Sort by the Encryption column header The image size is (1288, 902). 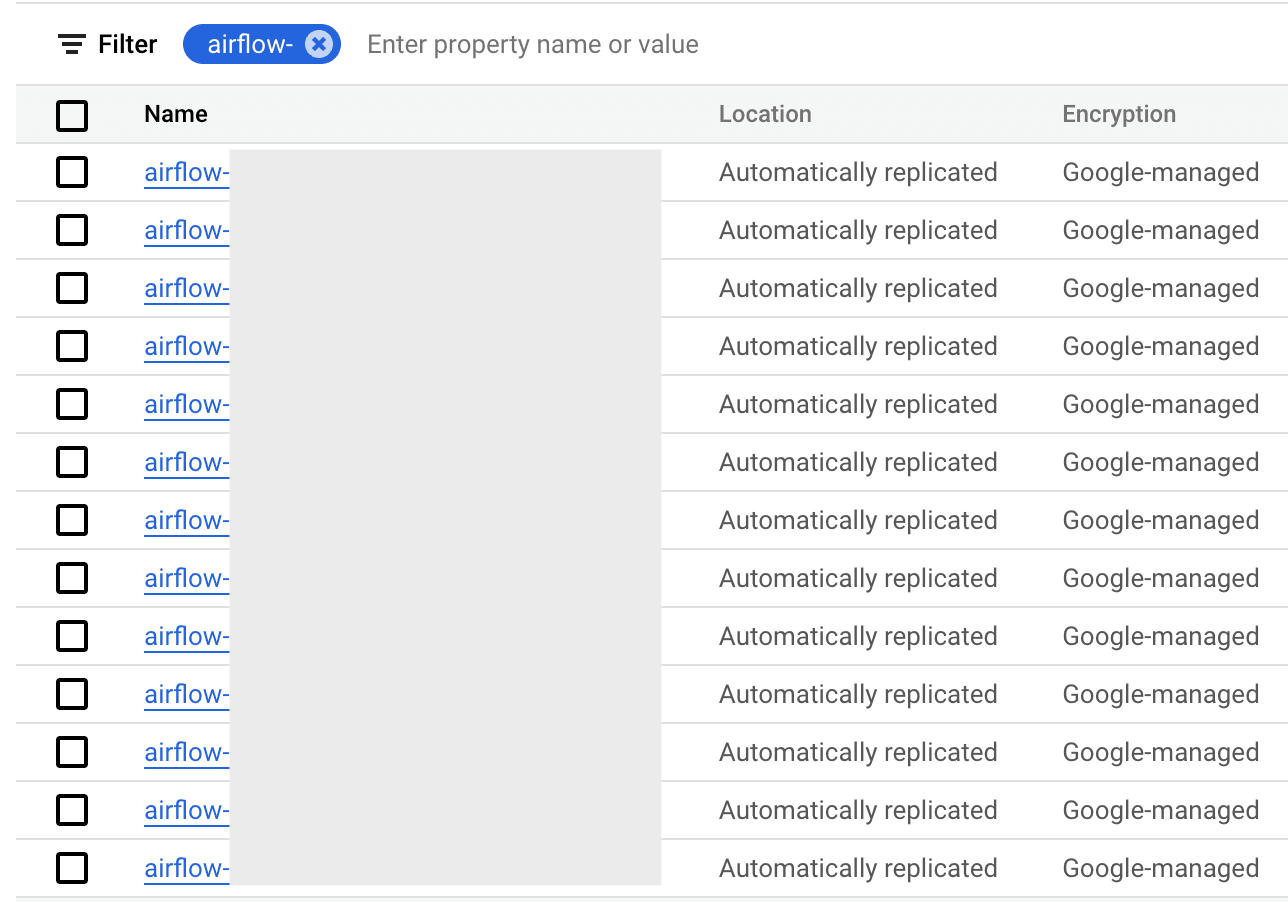(x=1119, y=114)
